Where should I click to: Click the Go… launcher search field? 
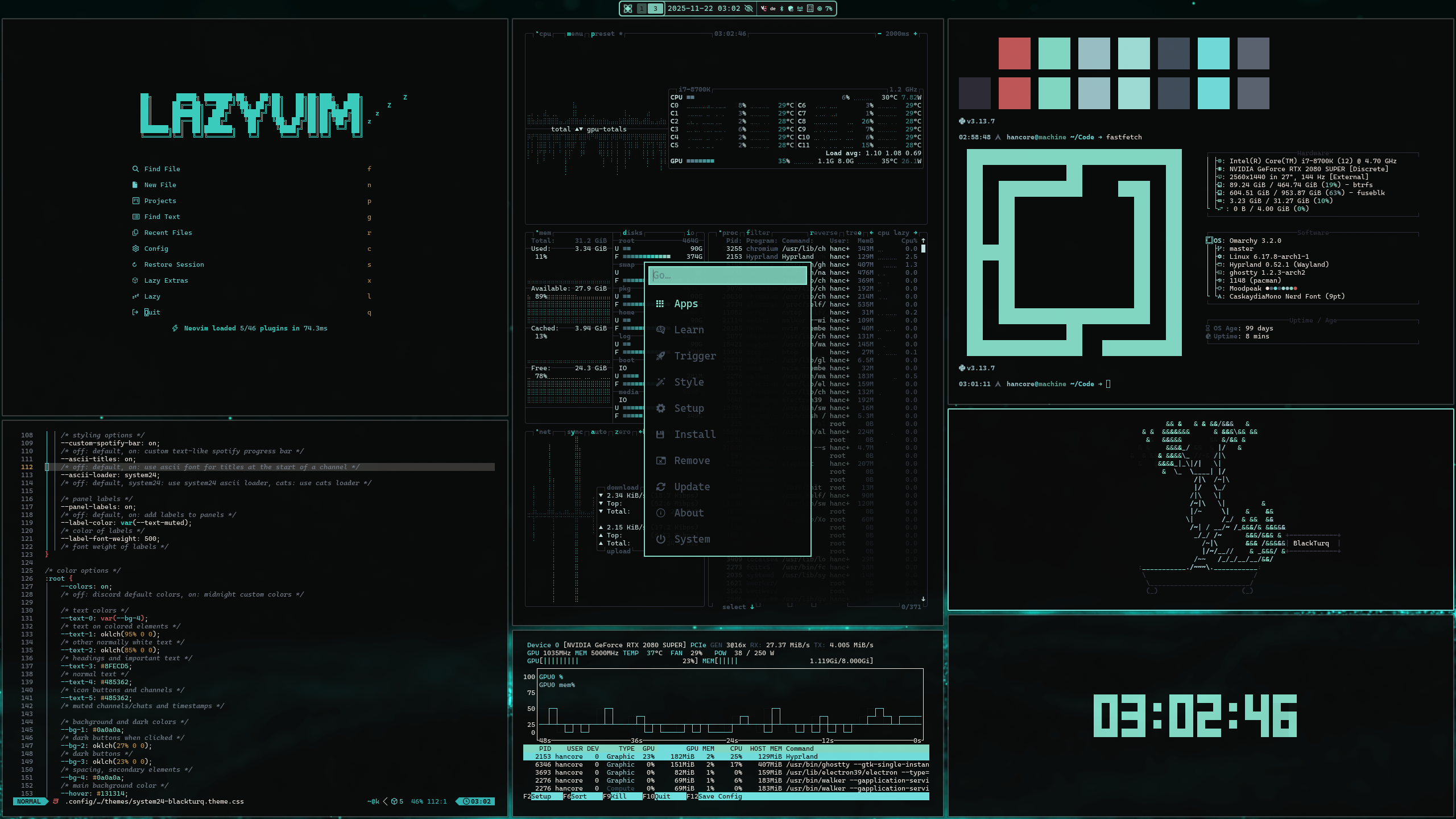pyautogui.click(x=727, y=275)
